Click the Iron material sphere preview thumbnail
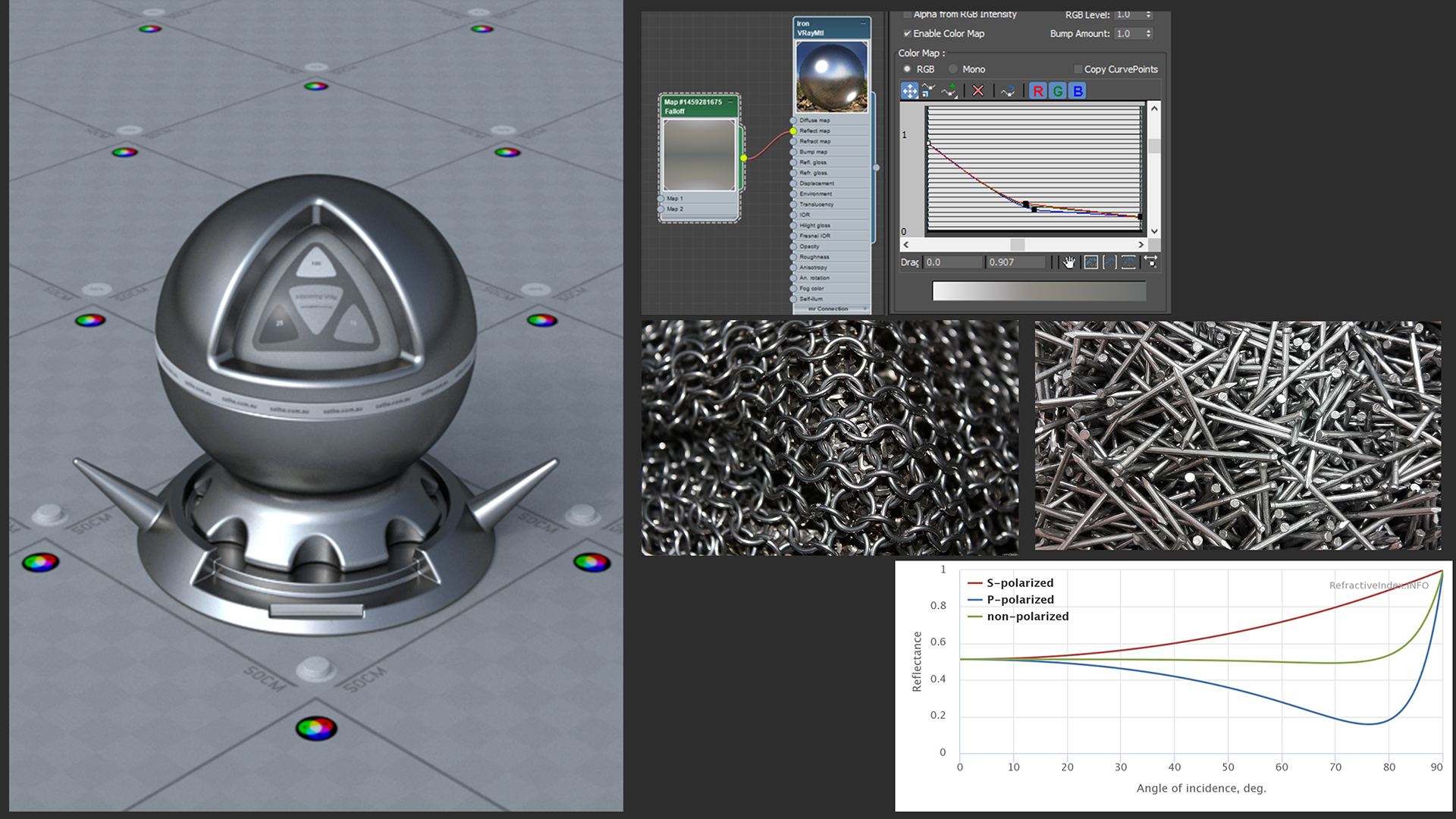 [x=831, y=77]
